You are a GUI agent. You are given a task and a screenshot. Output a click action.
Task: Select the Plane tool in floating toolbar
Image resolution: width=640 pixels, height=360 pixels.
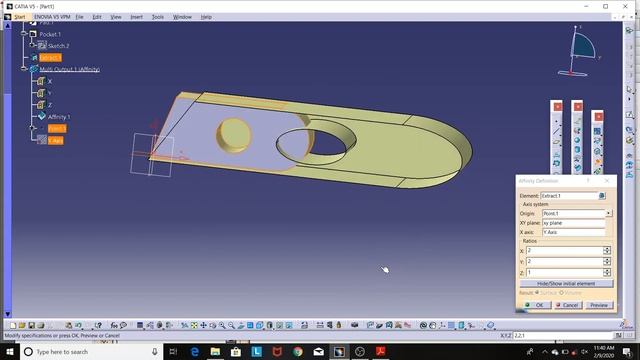[x=557, y=142]
